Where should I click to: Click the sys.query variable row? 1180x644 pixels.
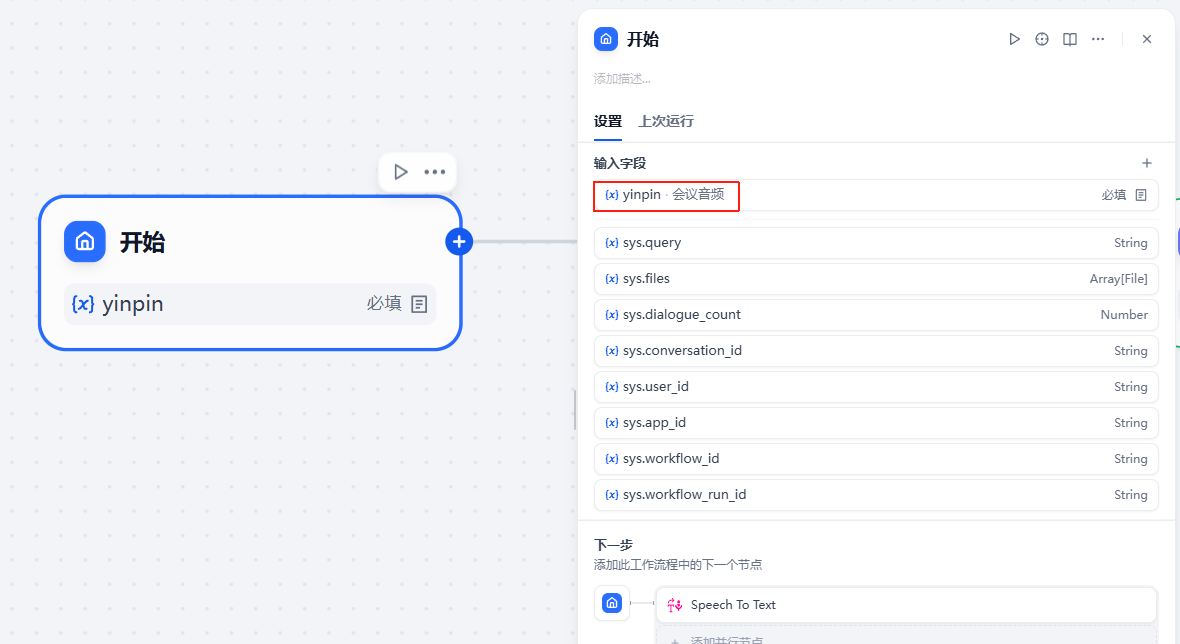(x=875, y=243)
